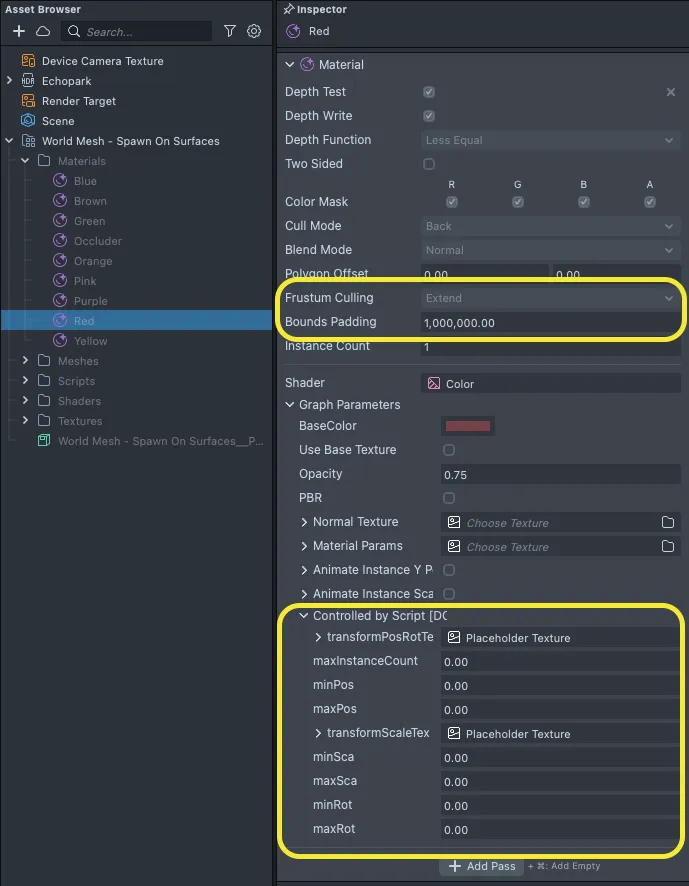Enable Use Base Texture checkbox
689x886 pixels.
point(449,450)
